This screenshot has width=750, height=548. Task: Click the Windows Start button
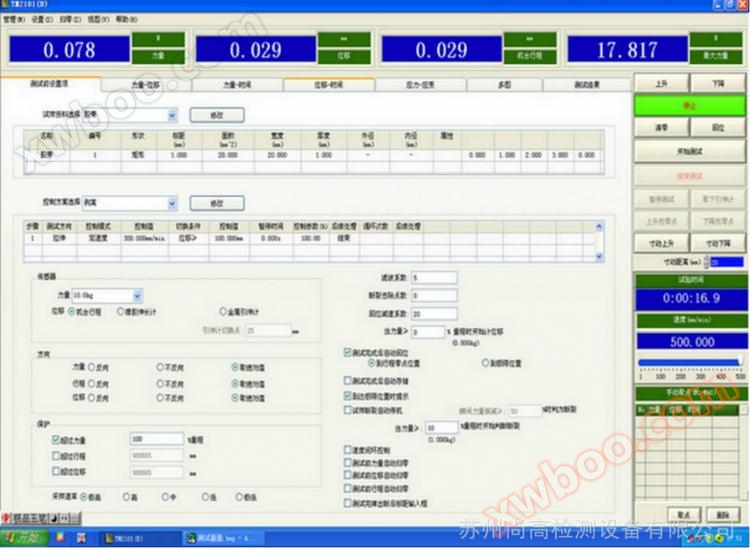(25, 538)
